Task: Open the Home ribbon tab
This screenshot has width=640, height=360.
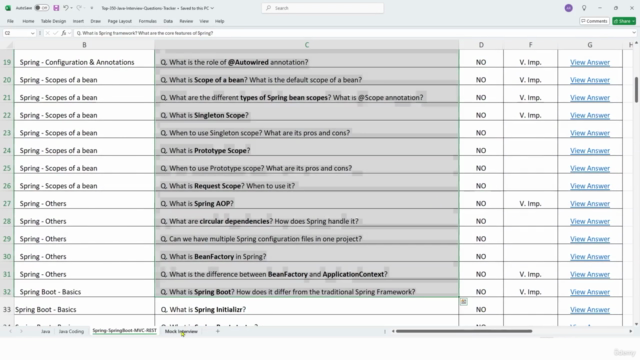Action: click(x=28, y=21)
